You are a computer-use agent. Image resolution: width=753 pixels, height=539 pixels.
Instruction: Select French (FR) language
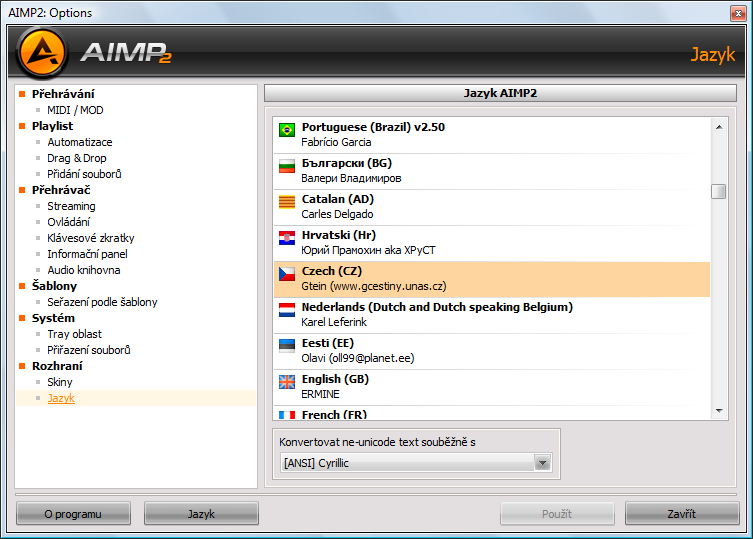(492, 413)
